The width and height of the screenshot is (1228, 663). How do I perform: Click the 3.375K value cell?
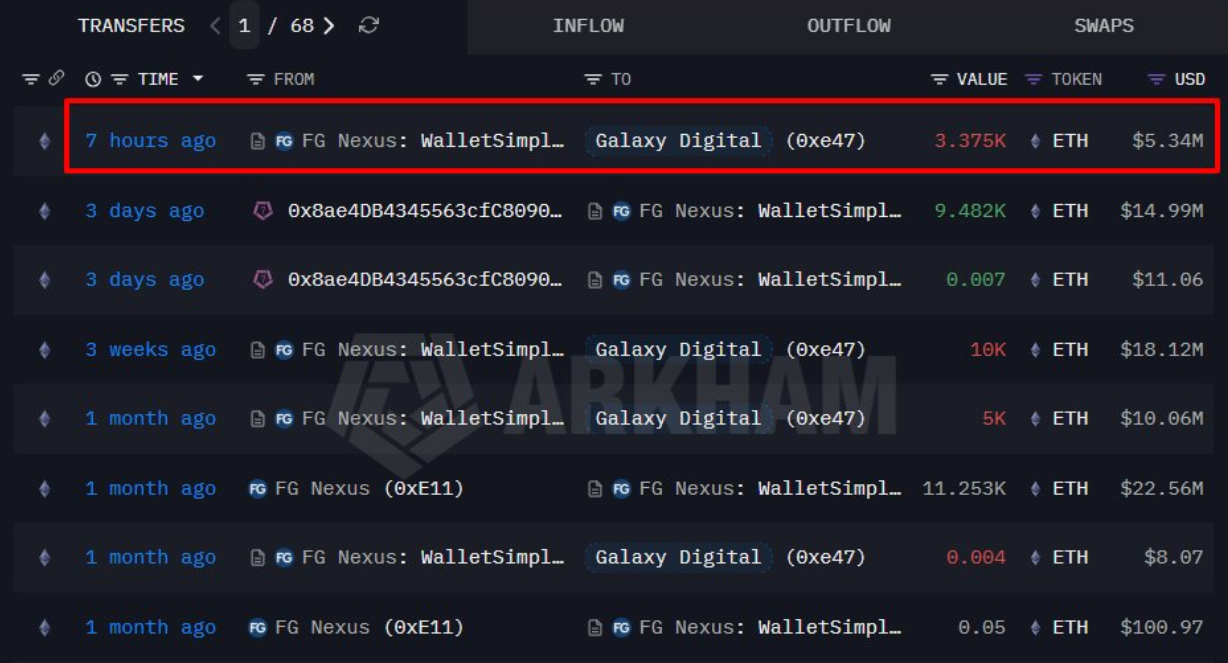[970, 141]
